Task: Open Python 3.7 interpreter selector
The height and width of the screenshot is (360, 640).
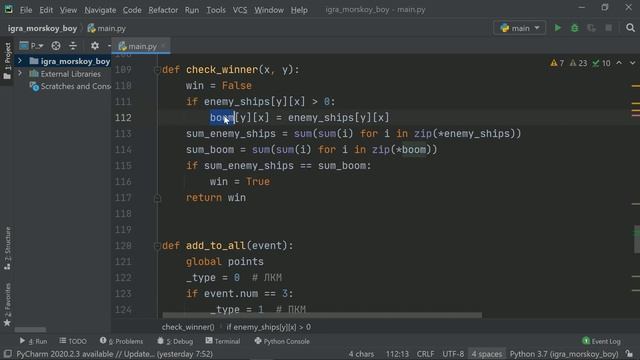Action: 564,353
